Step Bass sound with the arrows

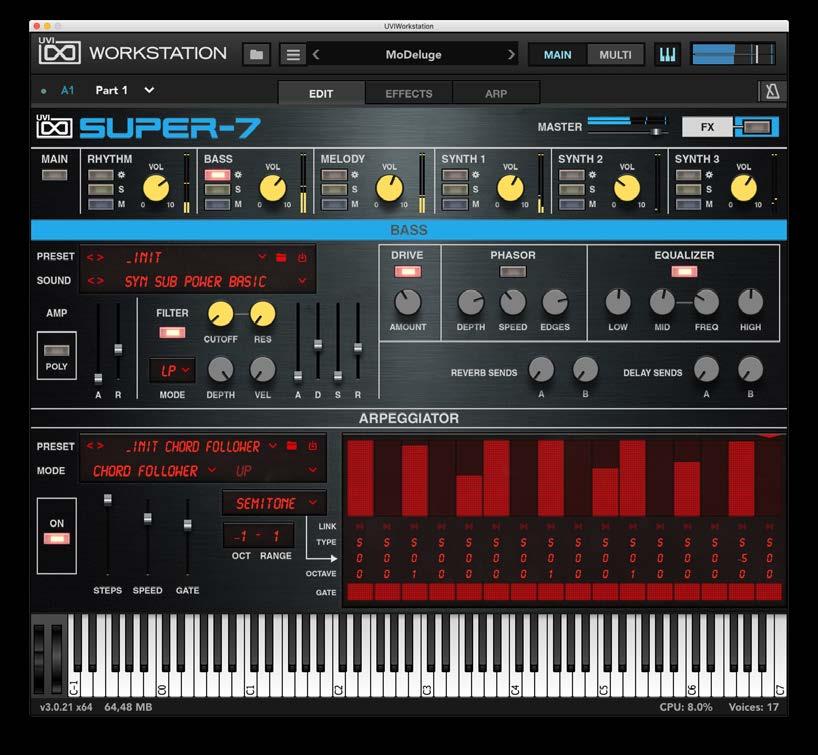(x=95, y=281)
